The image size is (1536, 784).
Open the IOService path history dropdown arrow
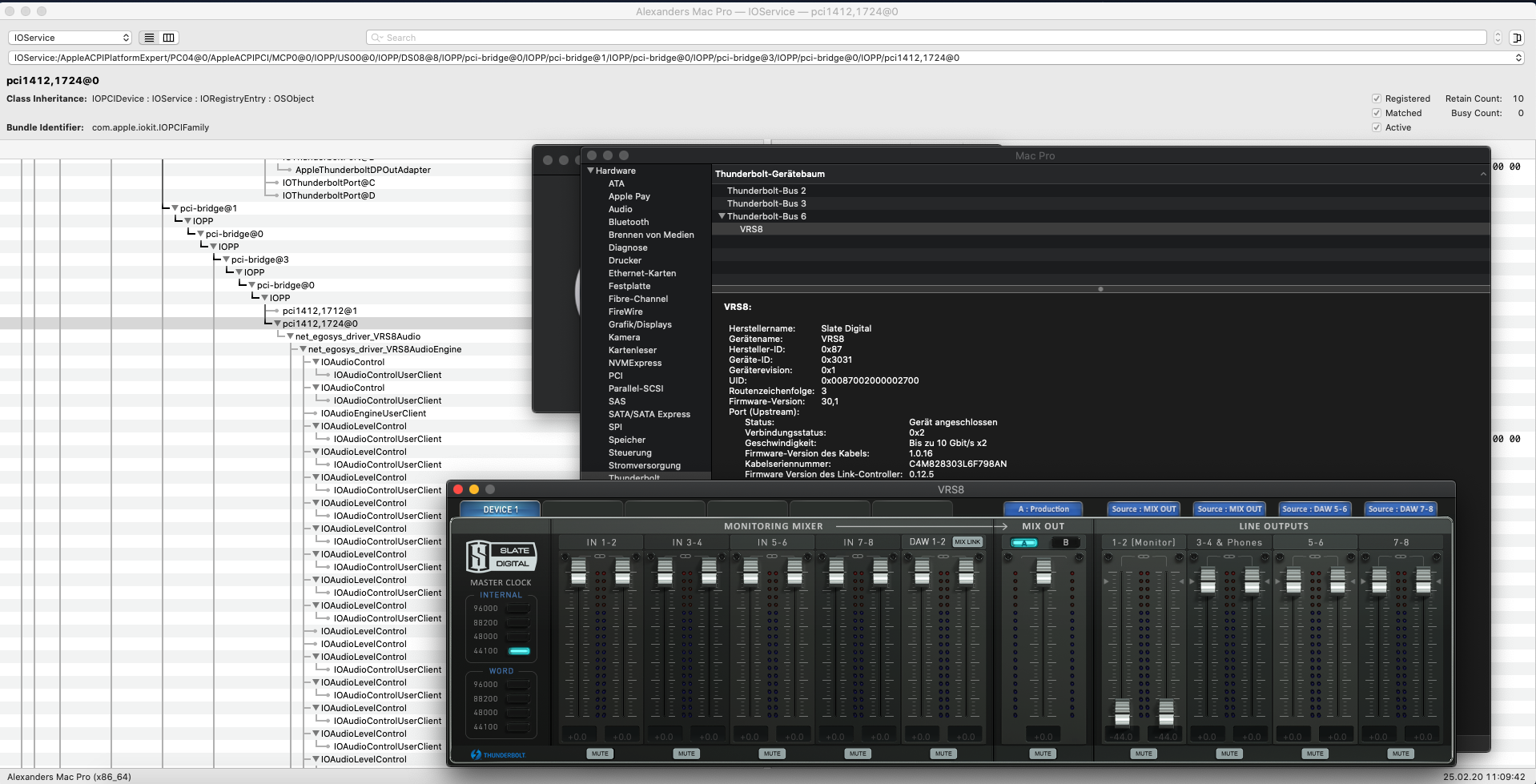coord(1518,58)
